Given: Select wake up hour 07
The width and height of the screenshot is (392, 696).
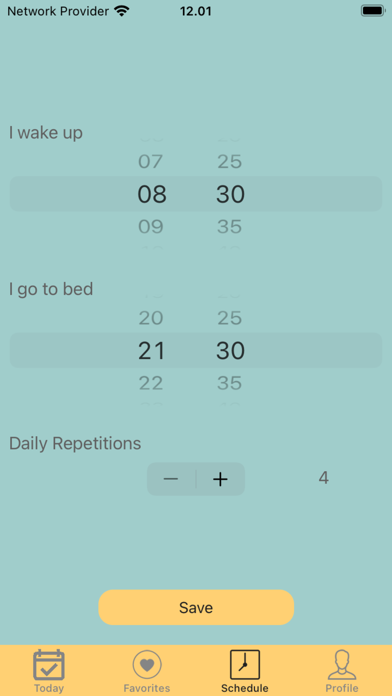Looking at the screenshot, I should pyautogui.click(x=150, y=162).
